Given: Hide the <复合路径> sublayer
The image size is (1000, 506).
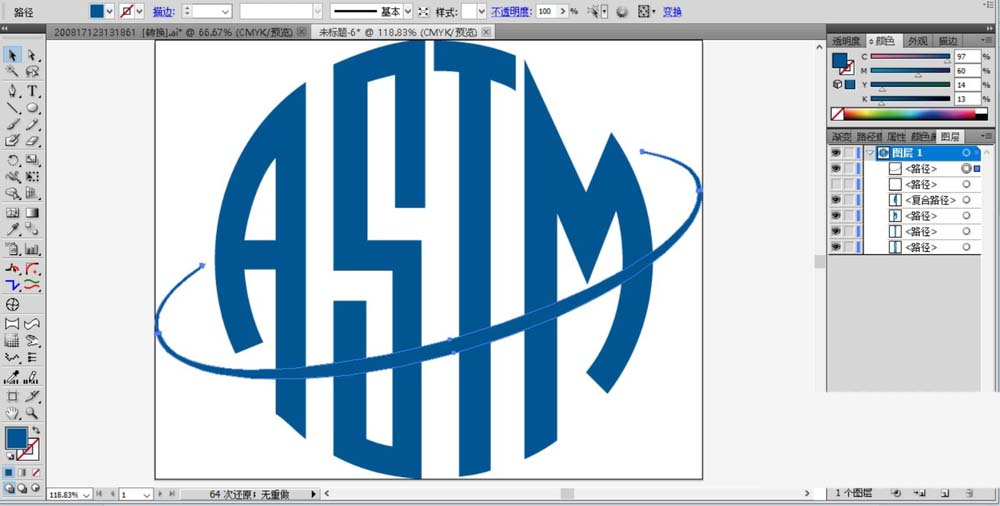Looking at the screenshot, I should [x=835, y=200].
